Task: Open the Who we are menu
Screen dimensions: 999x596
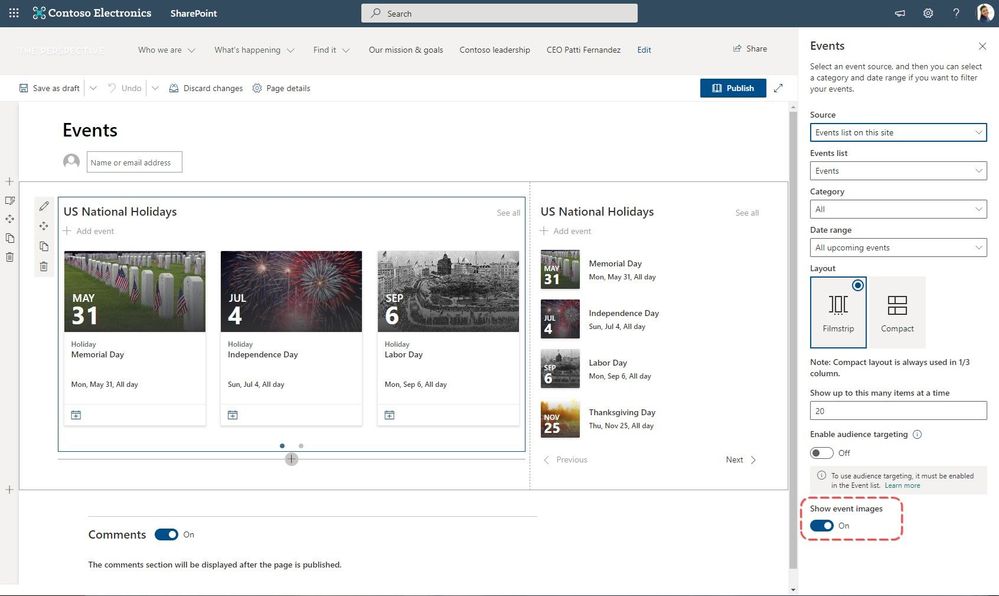Action: [x=166, y=50]
